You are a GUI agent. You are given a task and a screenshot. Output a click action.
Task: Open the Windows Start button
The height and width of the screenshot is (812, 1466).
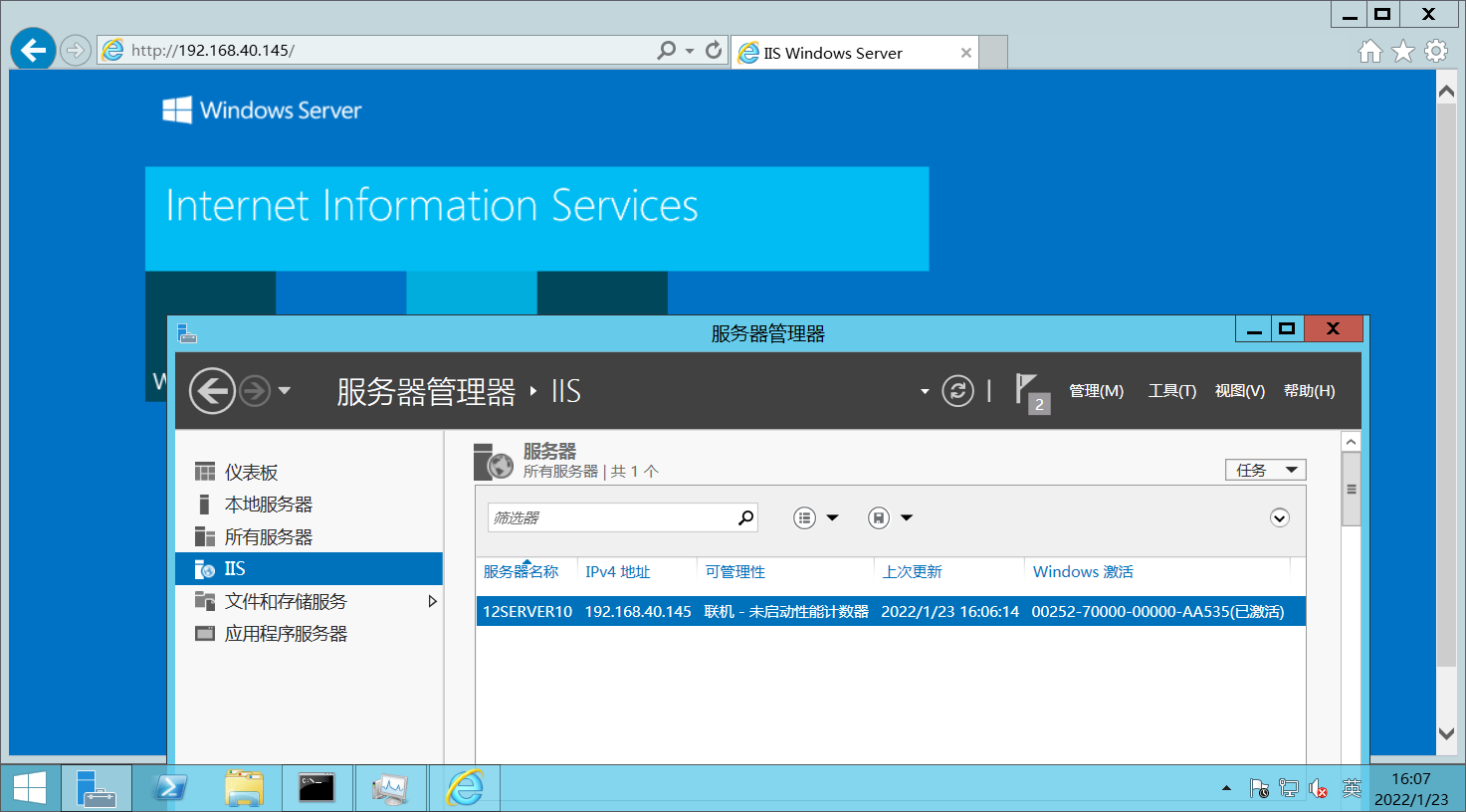(x=30, y=788)
